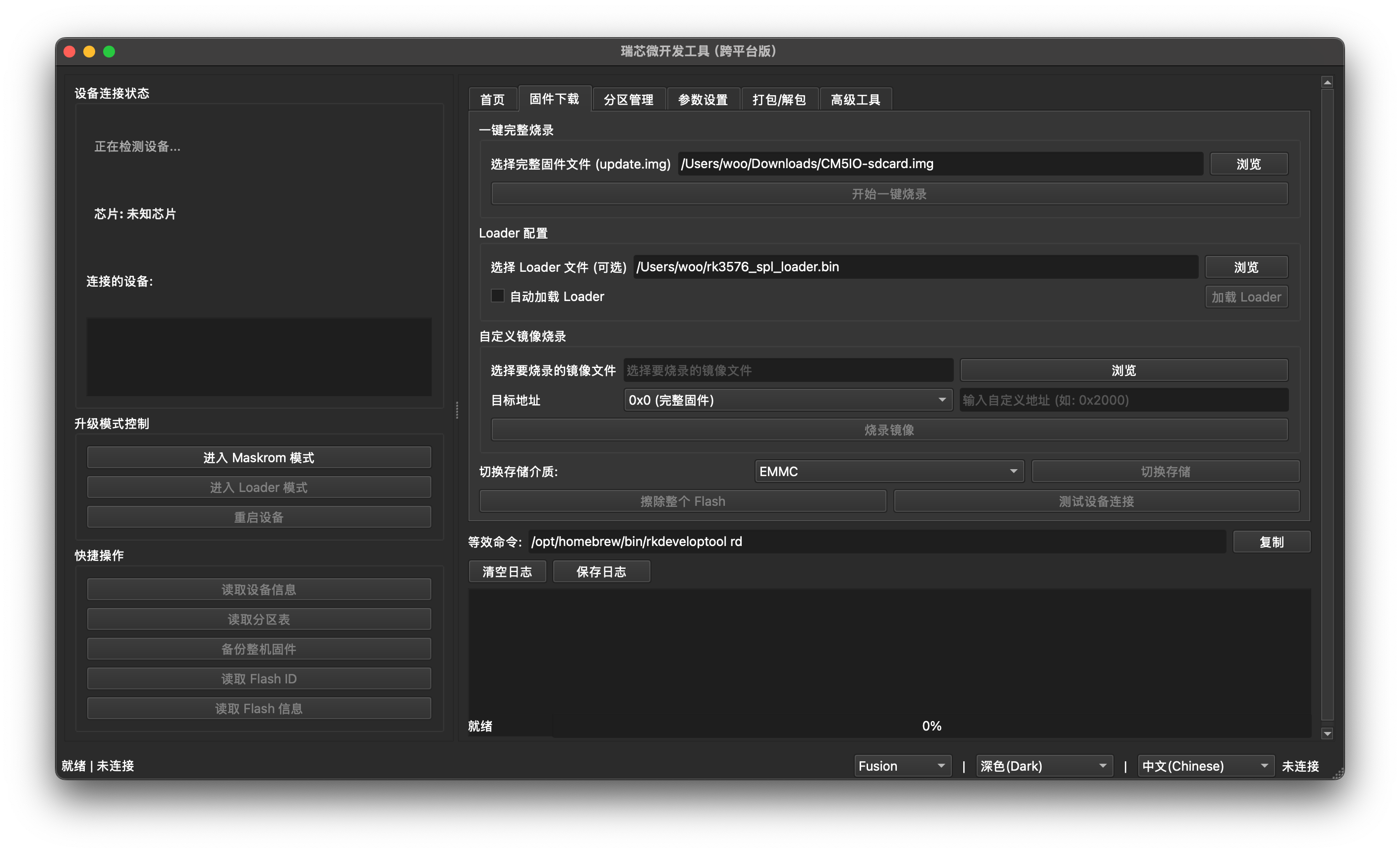Click the connected devices list box
1400x853 pixels.
tap(258, 357)
